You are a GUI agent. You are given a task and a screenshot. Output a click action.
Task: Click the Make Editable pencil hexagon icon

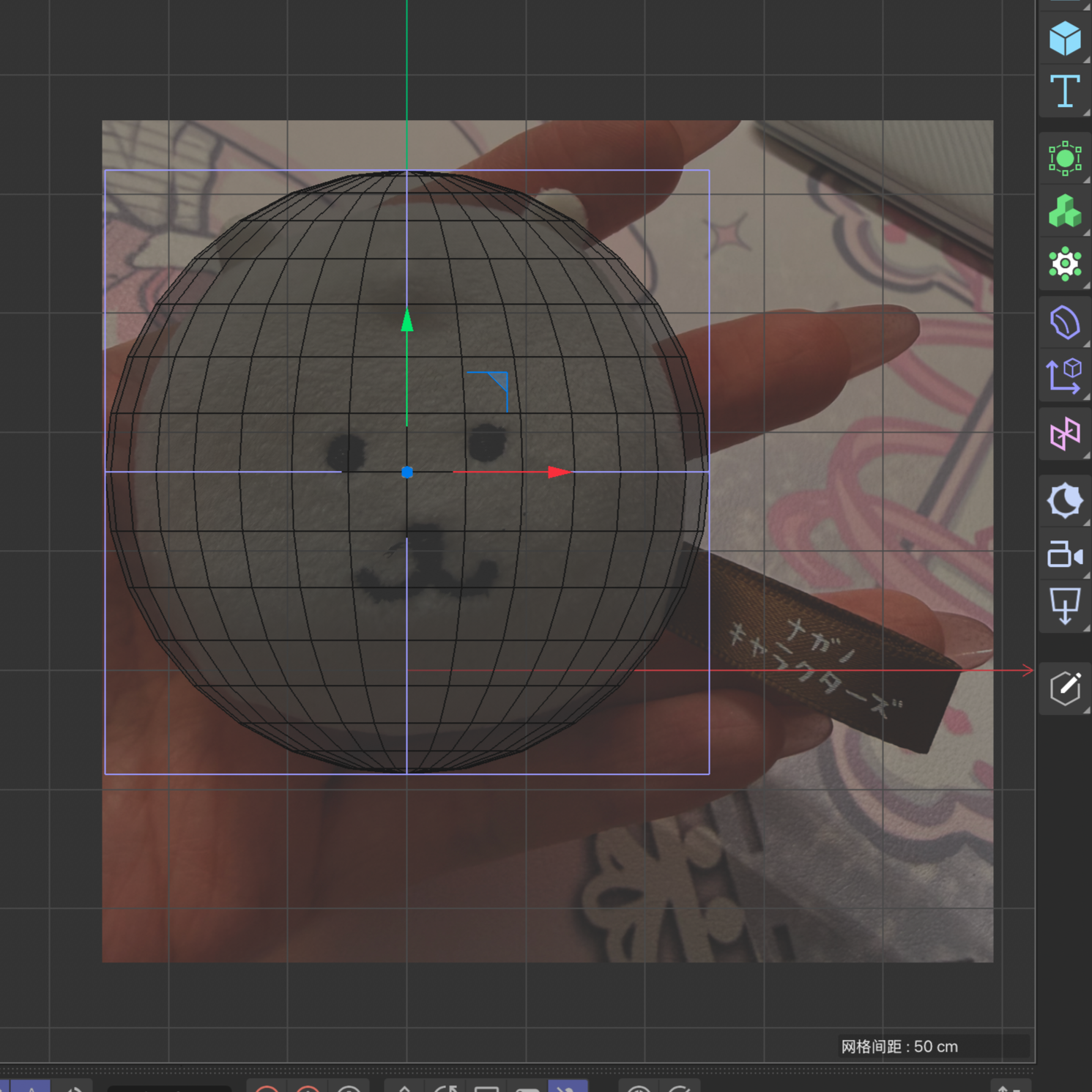click(1064, 688)
